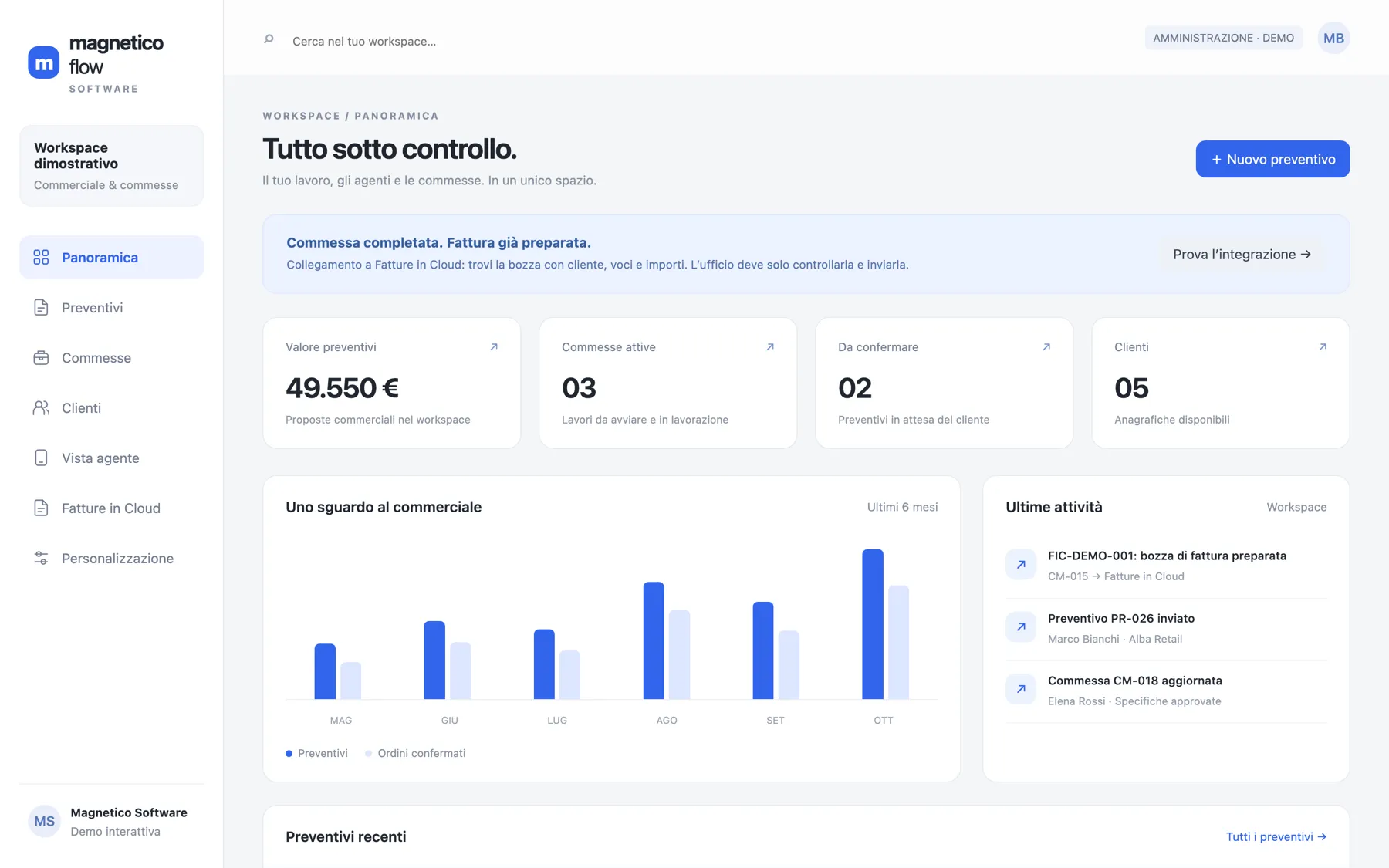The height and width of the screenshot is (868, 1389).
Task: Click the Clienti people icon
Action: (41, 407)
